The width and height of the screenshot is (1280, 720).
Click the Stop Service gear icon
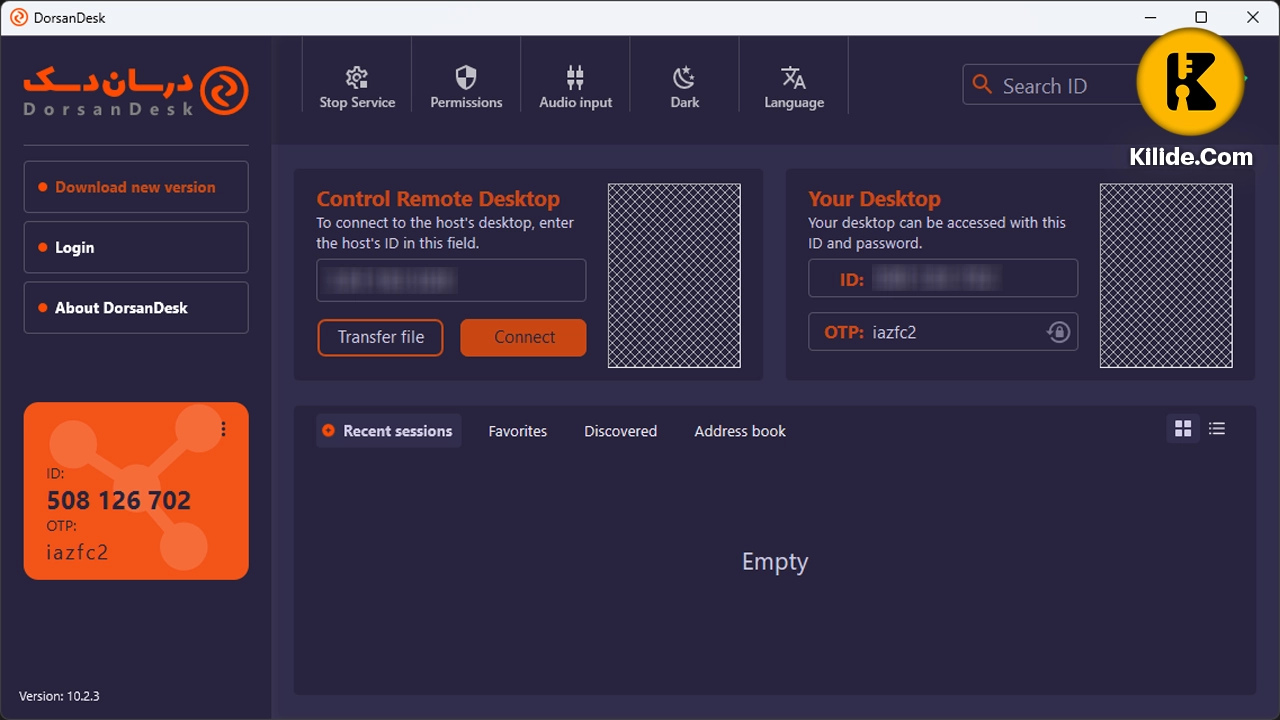pyautogui.click(x=357, y=77)
